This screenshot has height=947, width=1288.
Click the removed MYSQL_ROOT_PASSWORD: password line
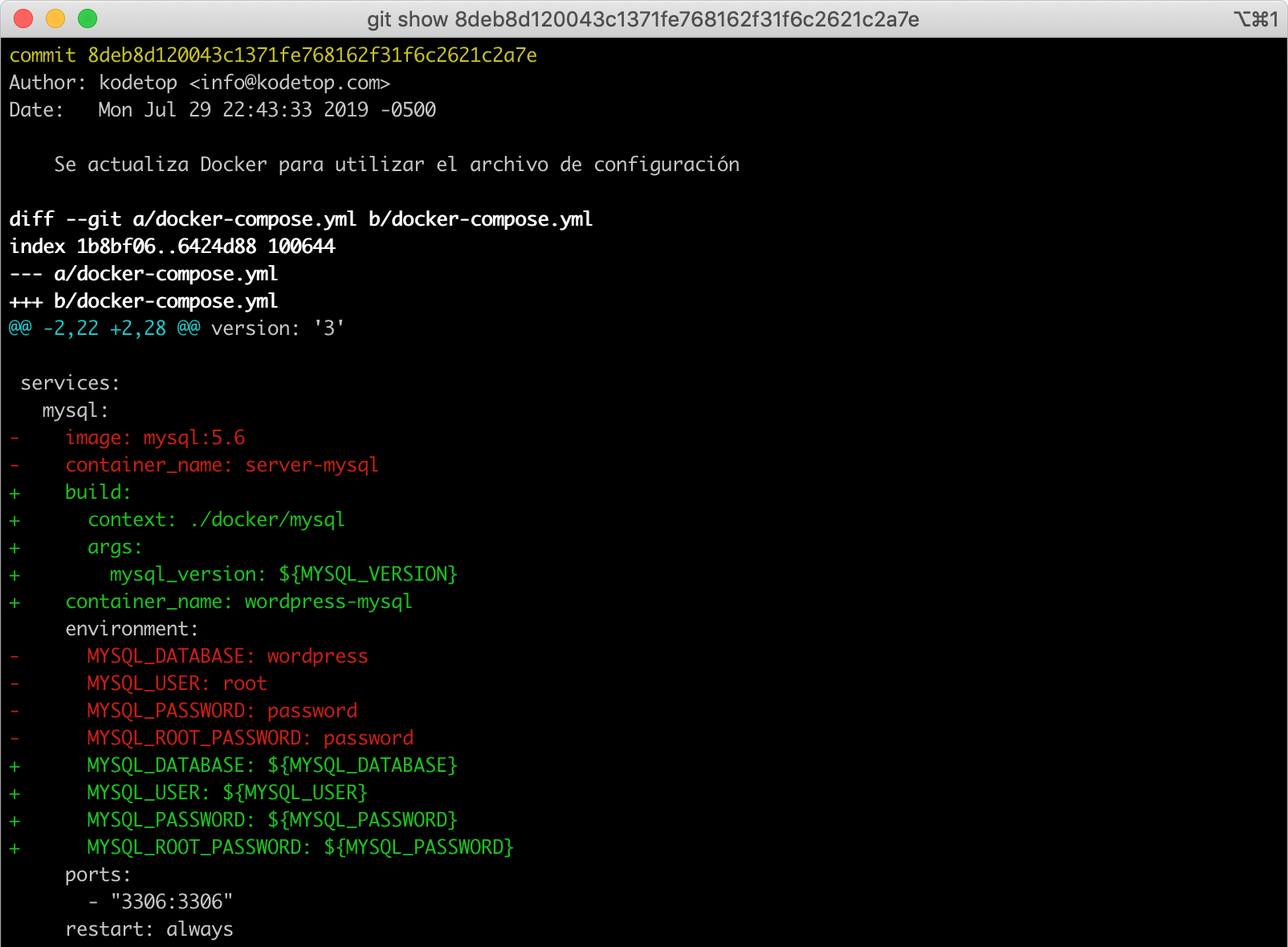coord(251,737)
